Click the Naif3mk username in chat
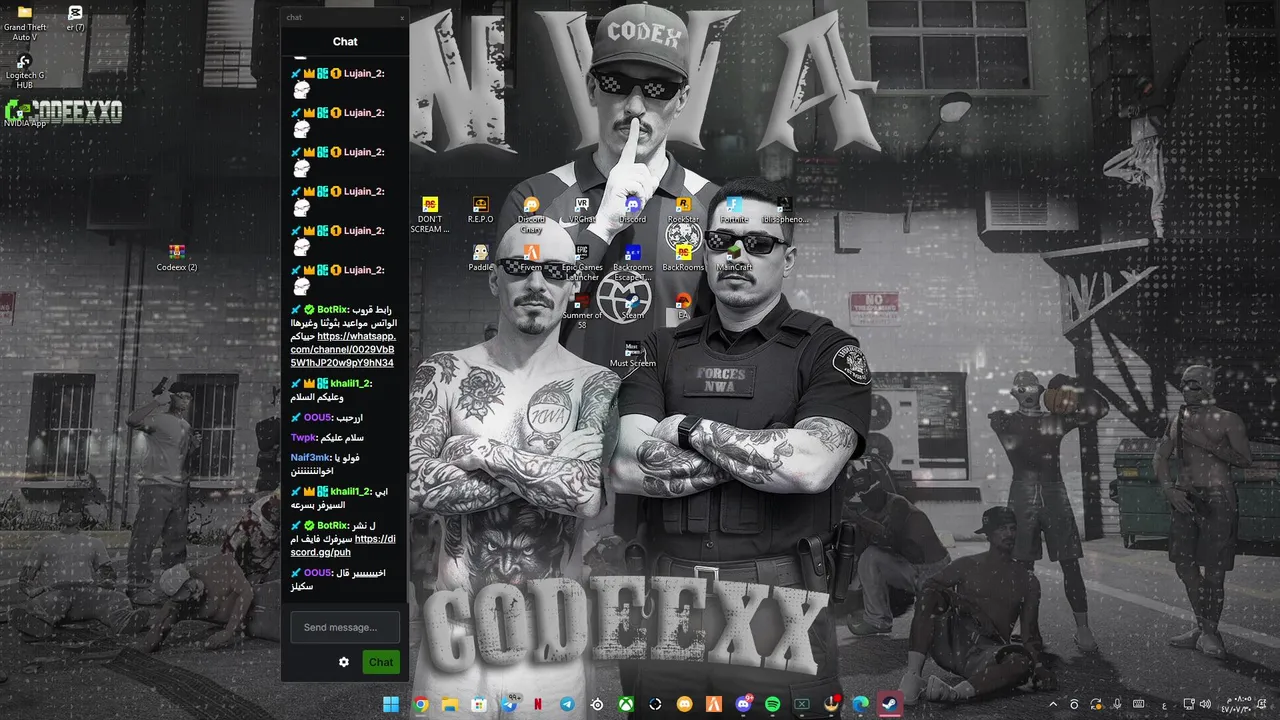Image resolution: width=1280 pixels, height=720 pixels. (x=311, y=457)
